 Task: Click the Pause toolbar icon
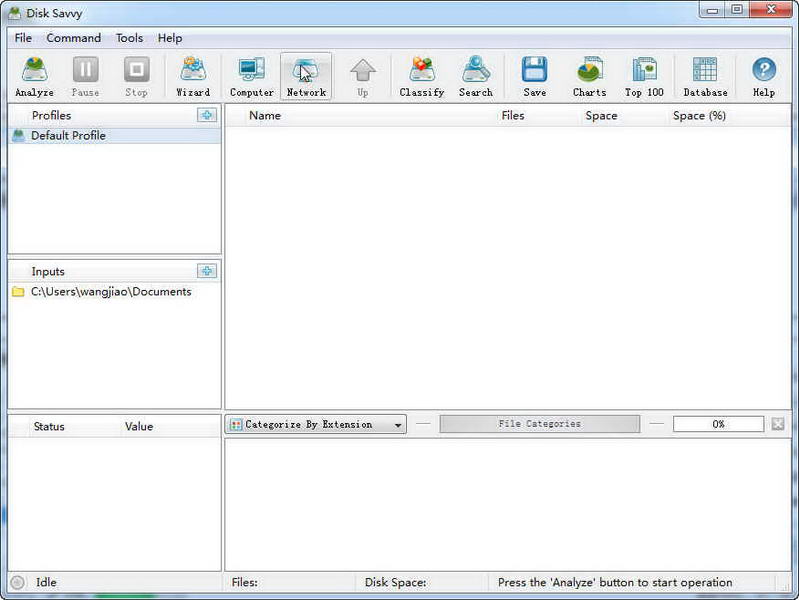[x=86, y=76]
